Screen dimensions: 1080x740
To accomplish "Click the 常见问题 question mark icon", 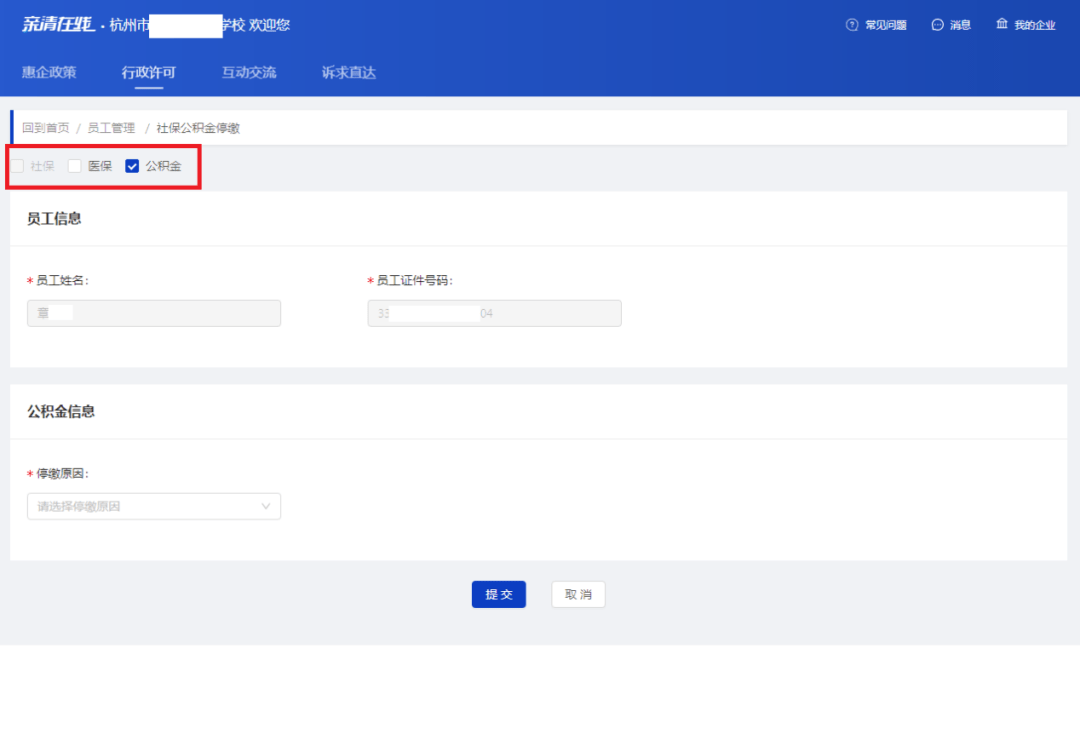I will coord(852,25).
